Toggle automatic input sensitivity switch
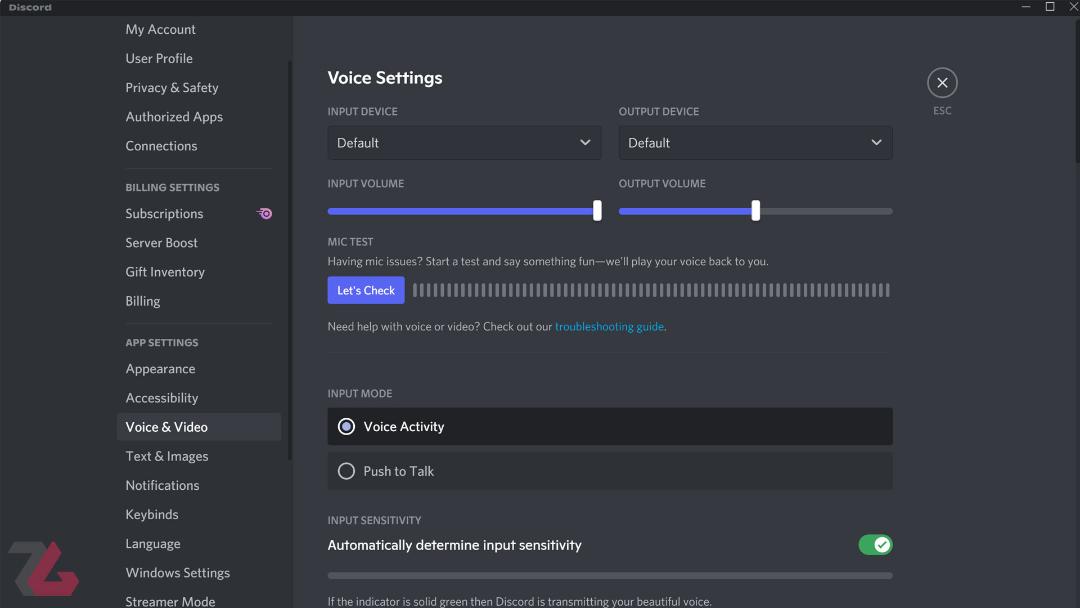 (875, 545)
